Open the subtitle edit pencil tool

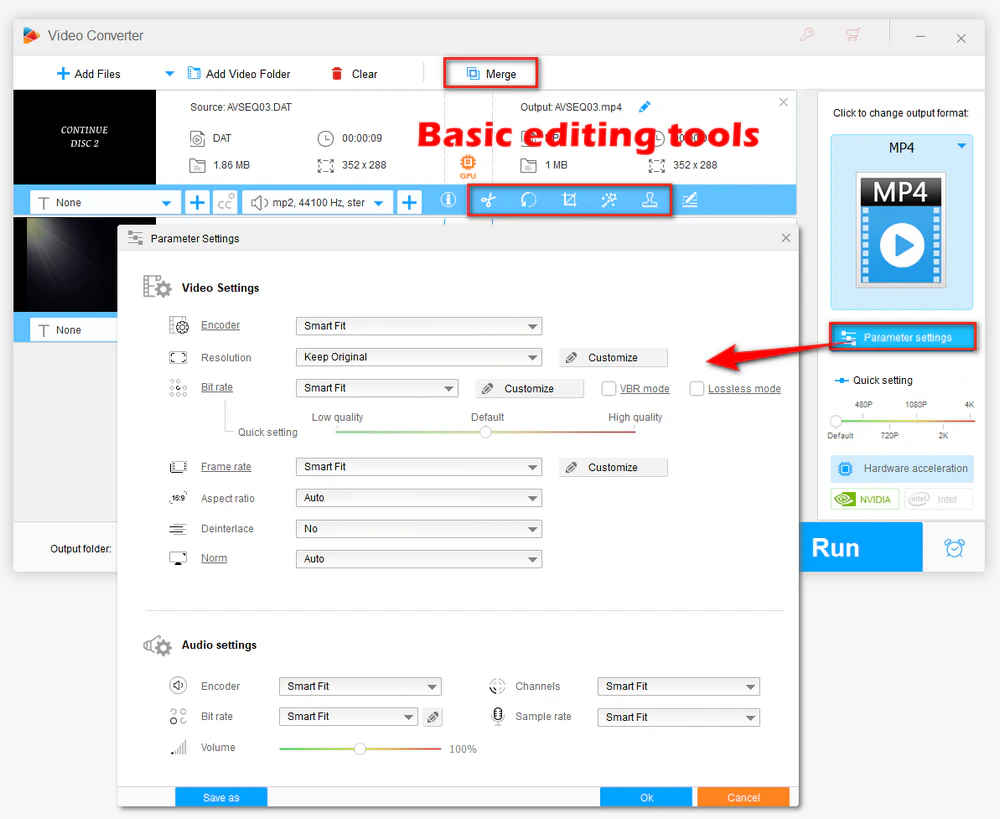point(690,201)
